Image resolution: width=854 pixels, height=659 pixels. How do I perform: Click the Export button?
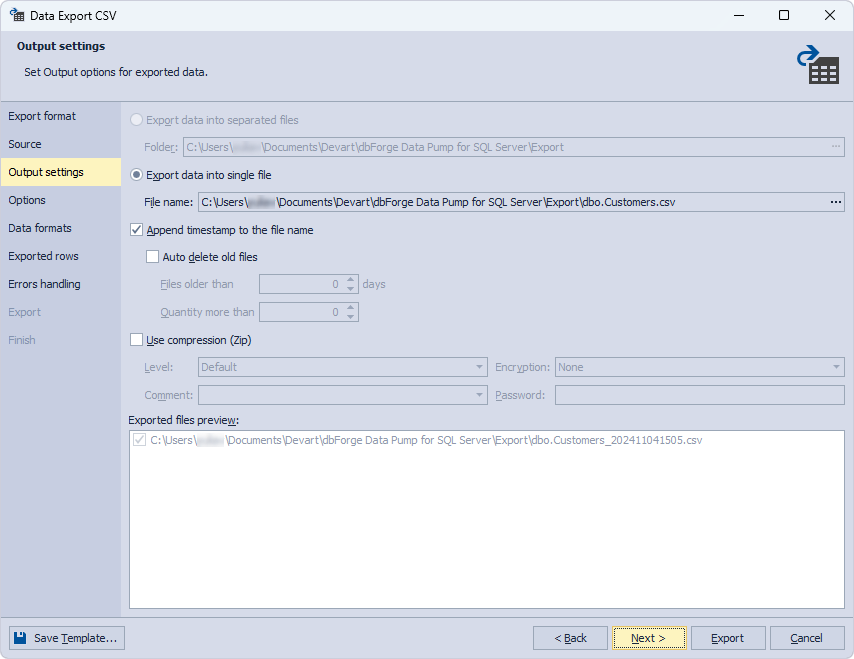728,638
